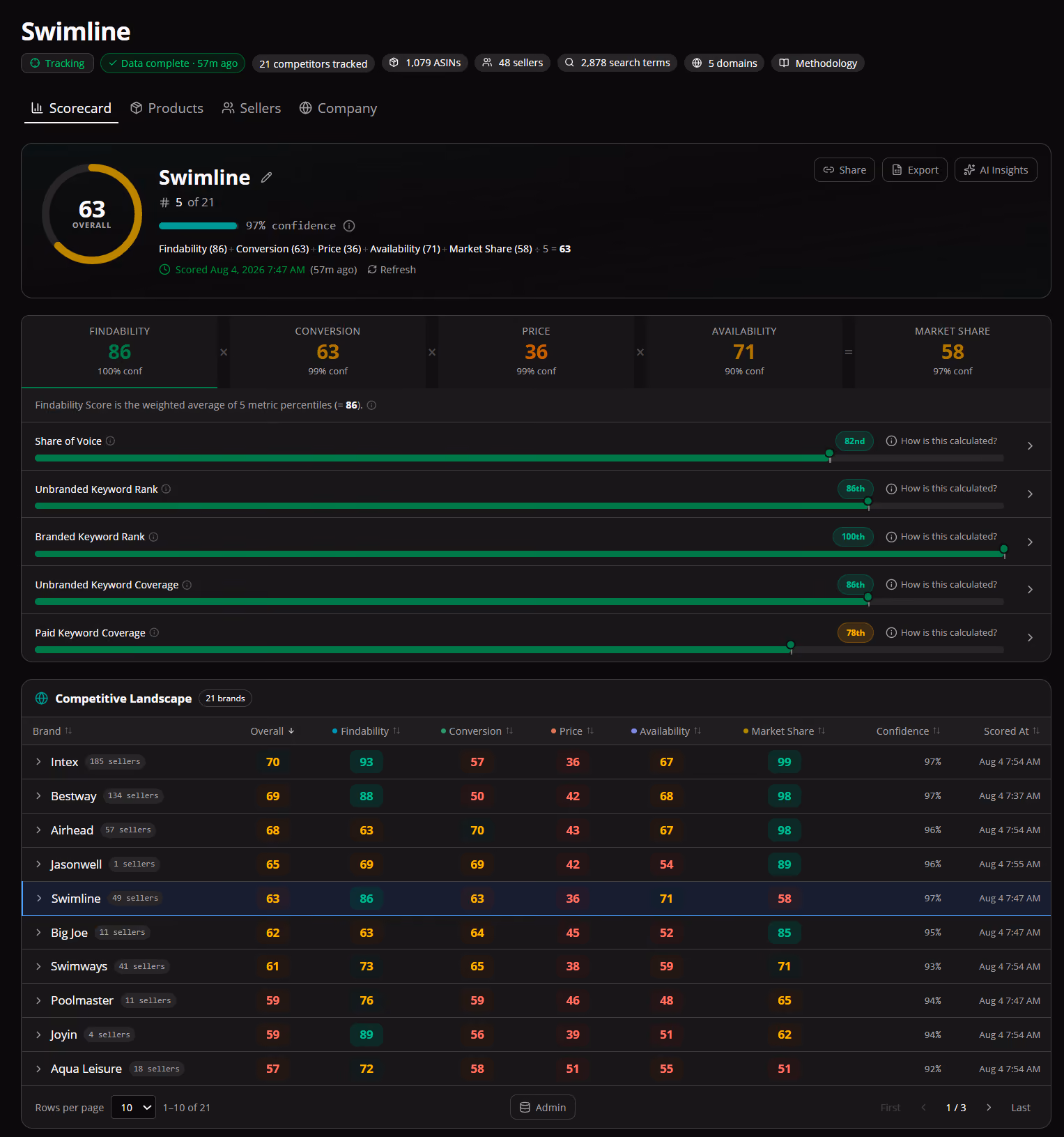Click the Findability Score formula info icon
The image size is (1064, 1137).
coord(371,406)
